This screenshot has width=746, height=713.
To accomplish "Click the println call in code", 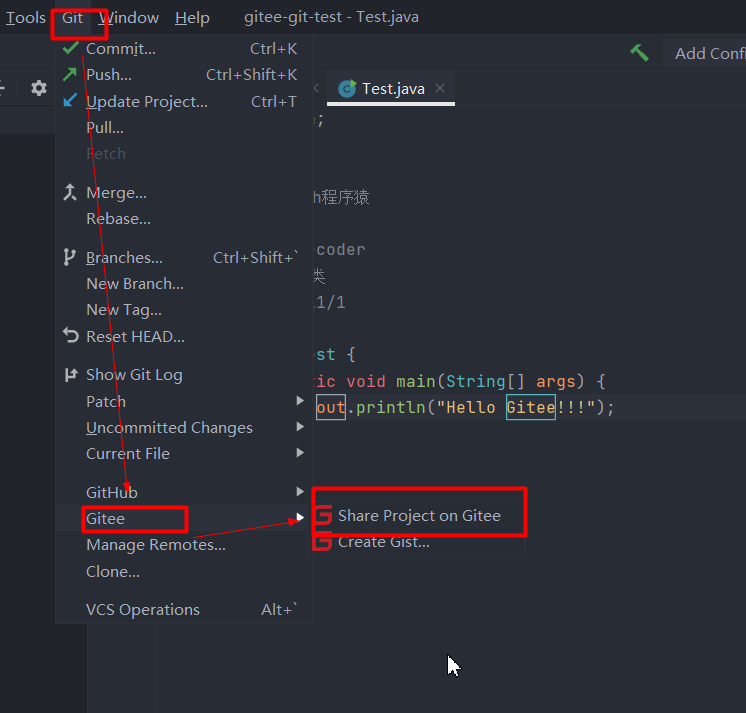I will pyautogui.click(x=391, y=408).
